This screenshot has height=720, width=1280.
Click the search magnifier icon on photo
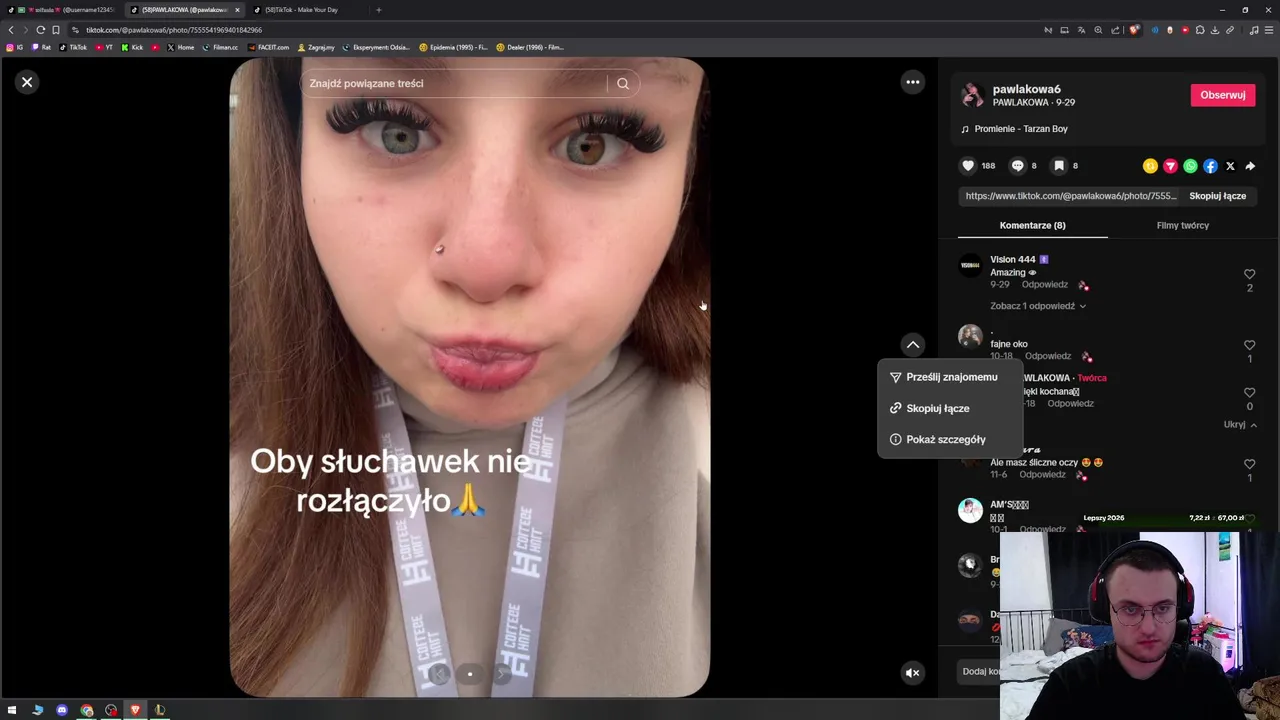tap(623, 83)
